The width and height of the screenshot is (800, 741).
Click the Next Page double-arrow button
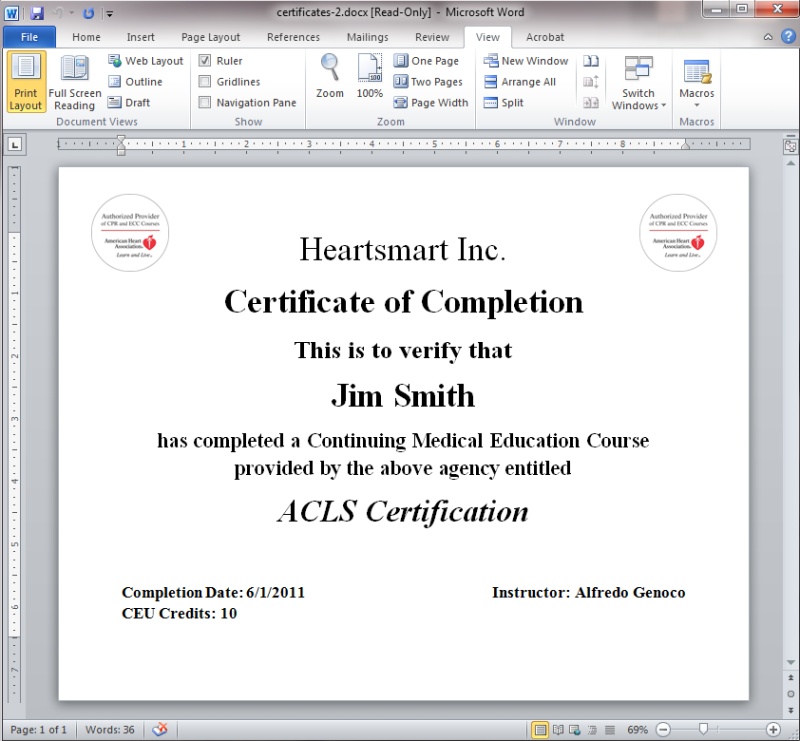point(791,710)
